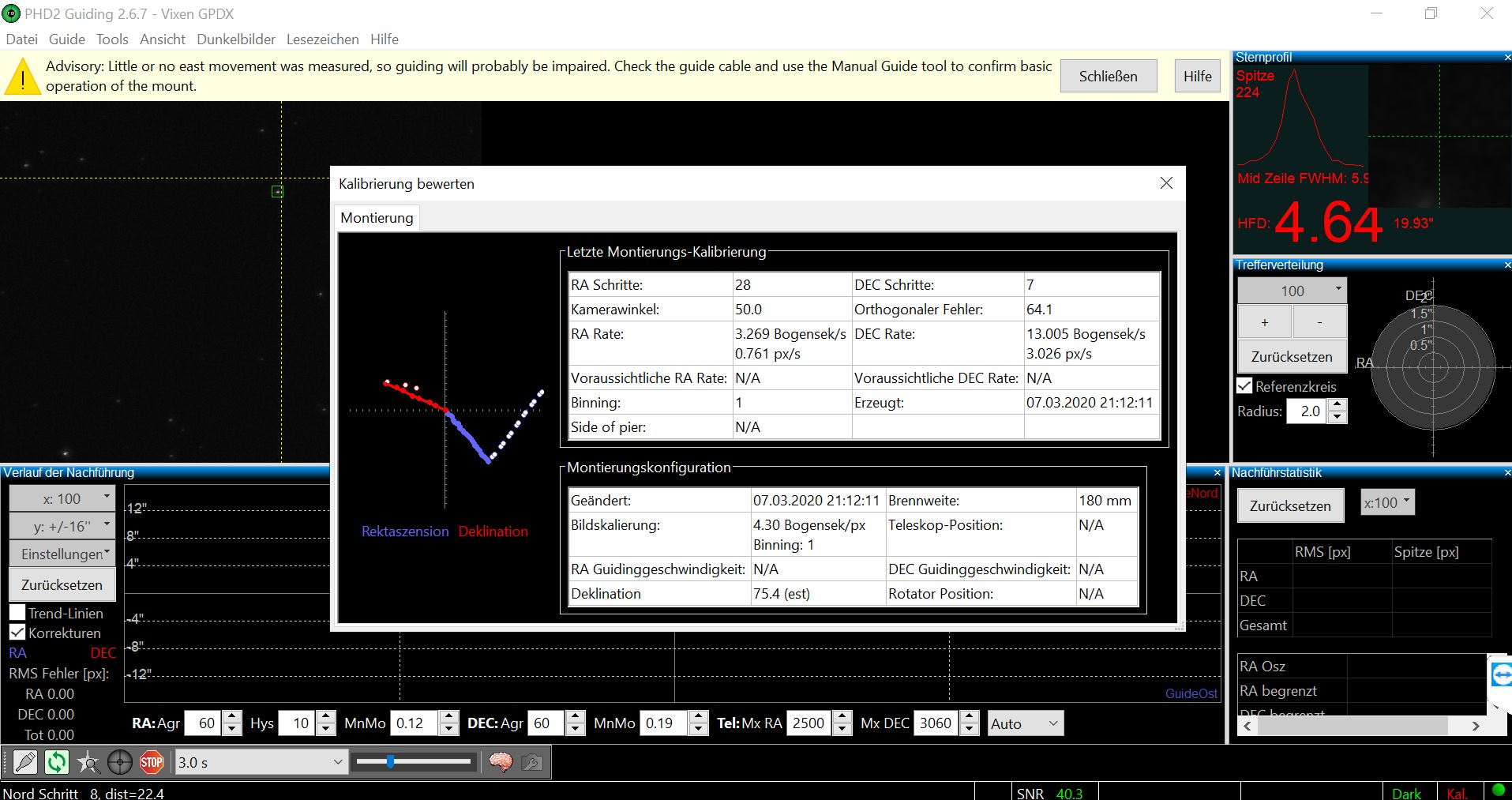Uncheck the Korrekturen checkbox
The height and width of the screenshot is (800, 1512).
pyautogui.click(x=17, y=633)
